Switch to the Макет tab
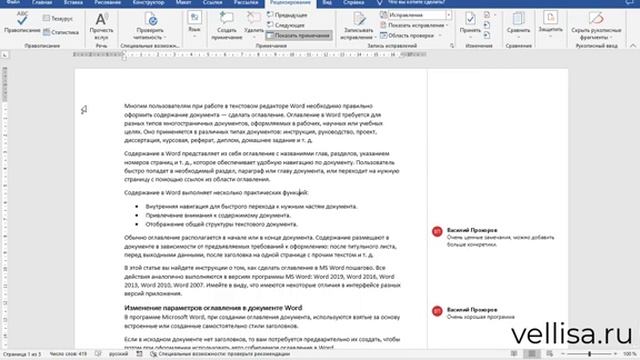 183,2
